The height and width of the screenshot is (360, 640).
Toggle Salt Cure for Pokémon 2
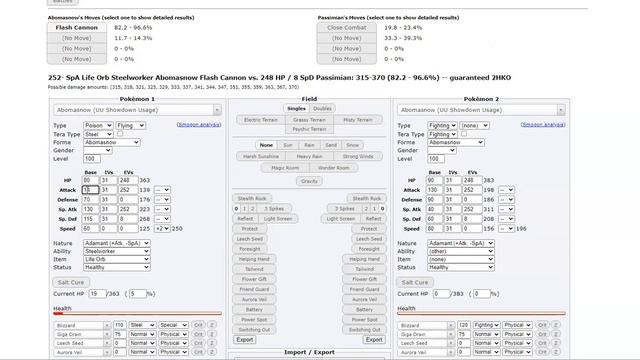click(415, 282)
